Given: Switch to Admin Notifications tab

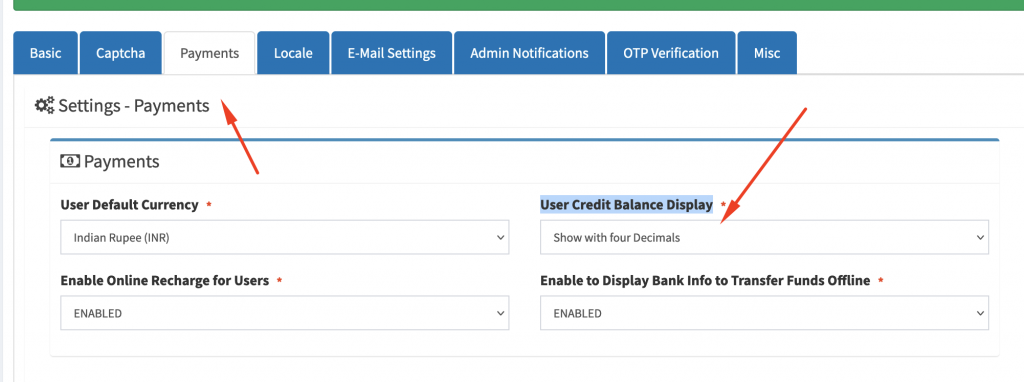Looking at the screenshot, I should click(530, 53).
